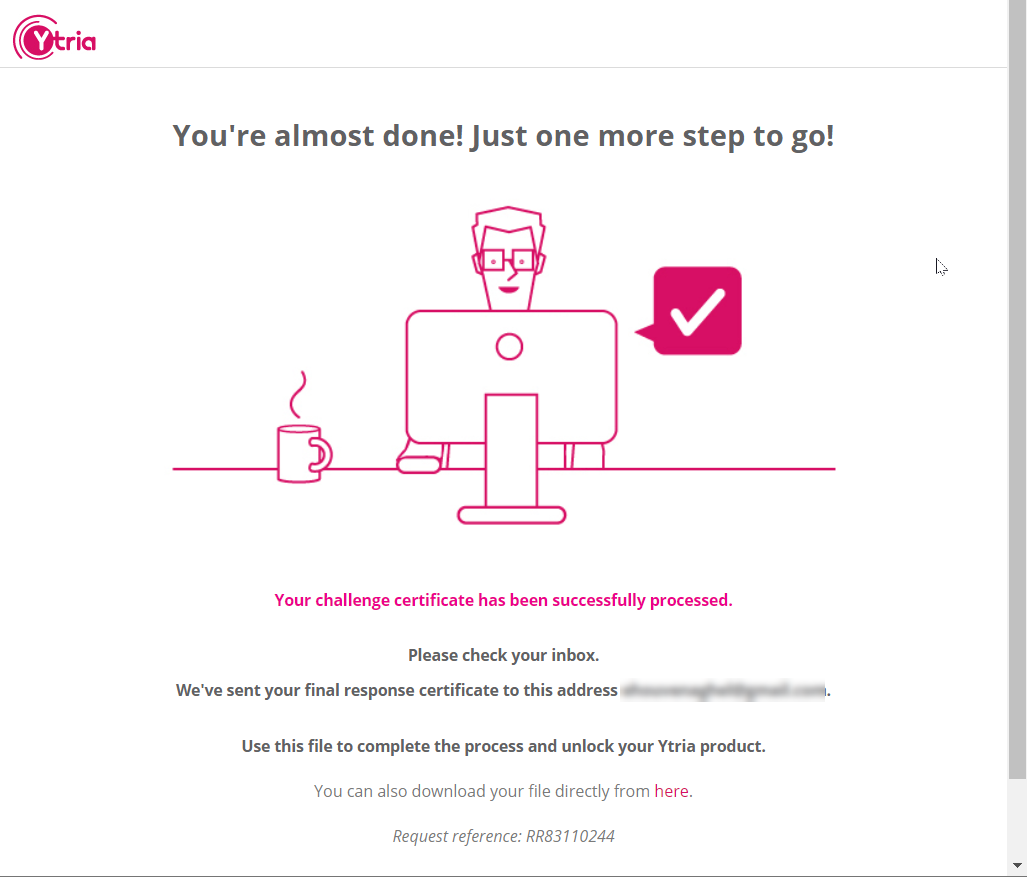Click the Ytria logo in the header
This screenshot has height=877, width=1027.
click(x=55, y=40)
